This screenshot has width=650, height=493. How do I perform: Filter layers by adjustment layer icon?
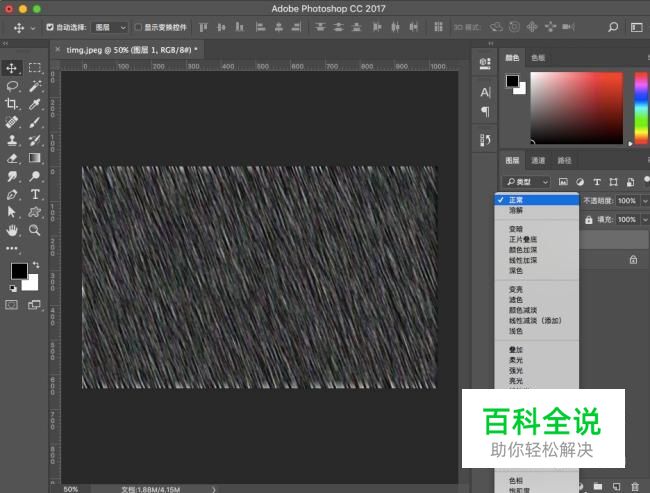pos(580,182)
